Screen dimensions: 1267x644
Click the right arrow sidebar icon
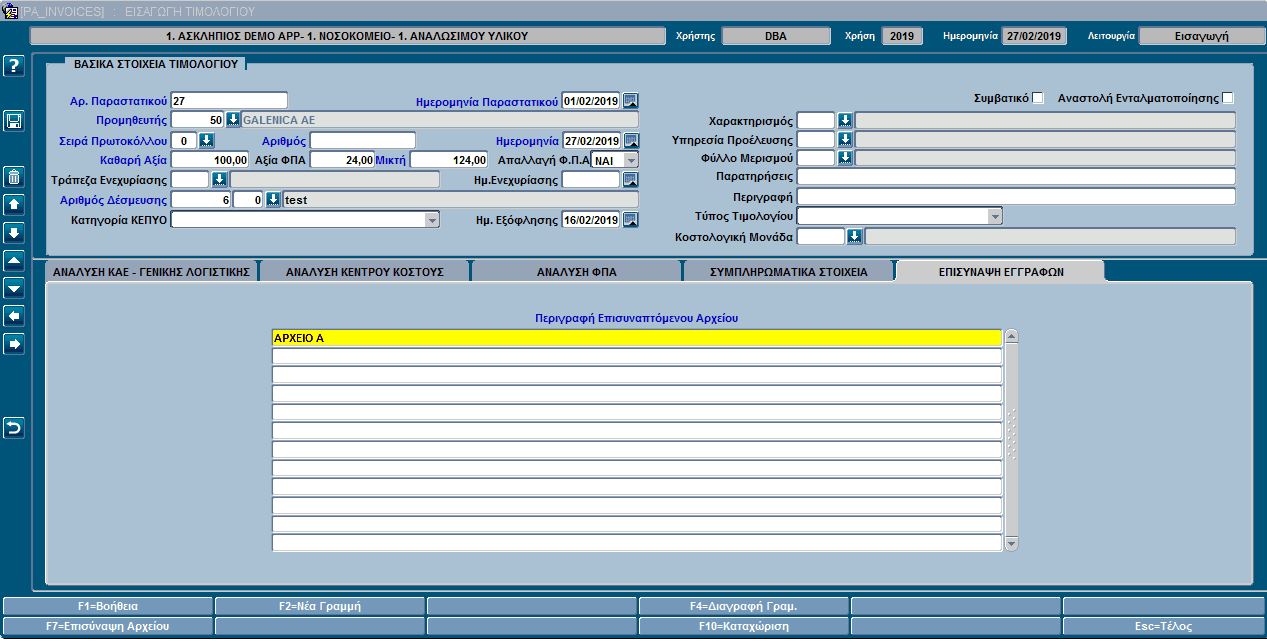click(14, 344)
